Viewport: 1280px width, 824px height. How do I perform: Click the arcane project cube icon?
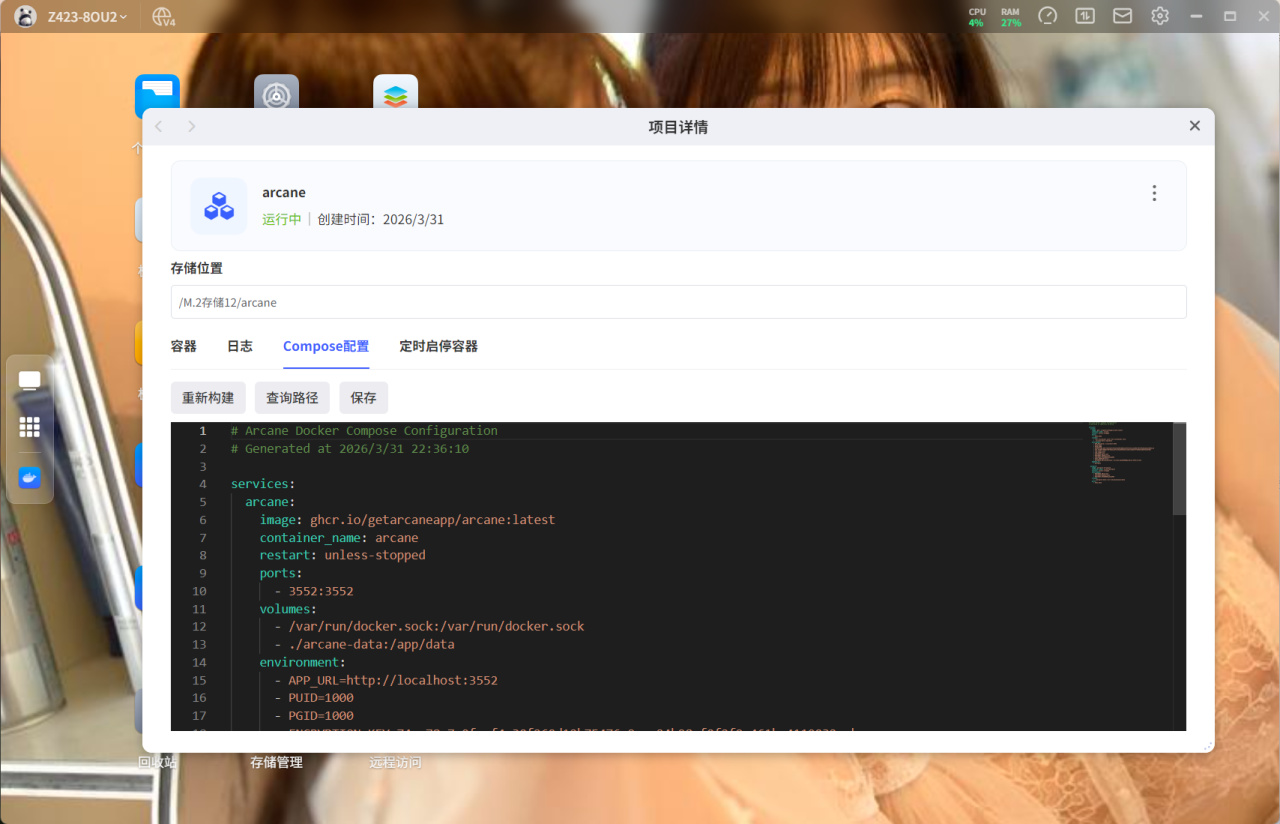(x=219, y=206)
